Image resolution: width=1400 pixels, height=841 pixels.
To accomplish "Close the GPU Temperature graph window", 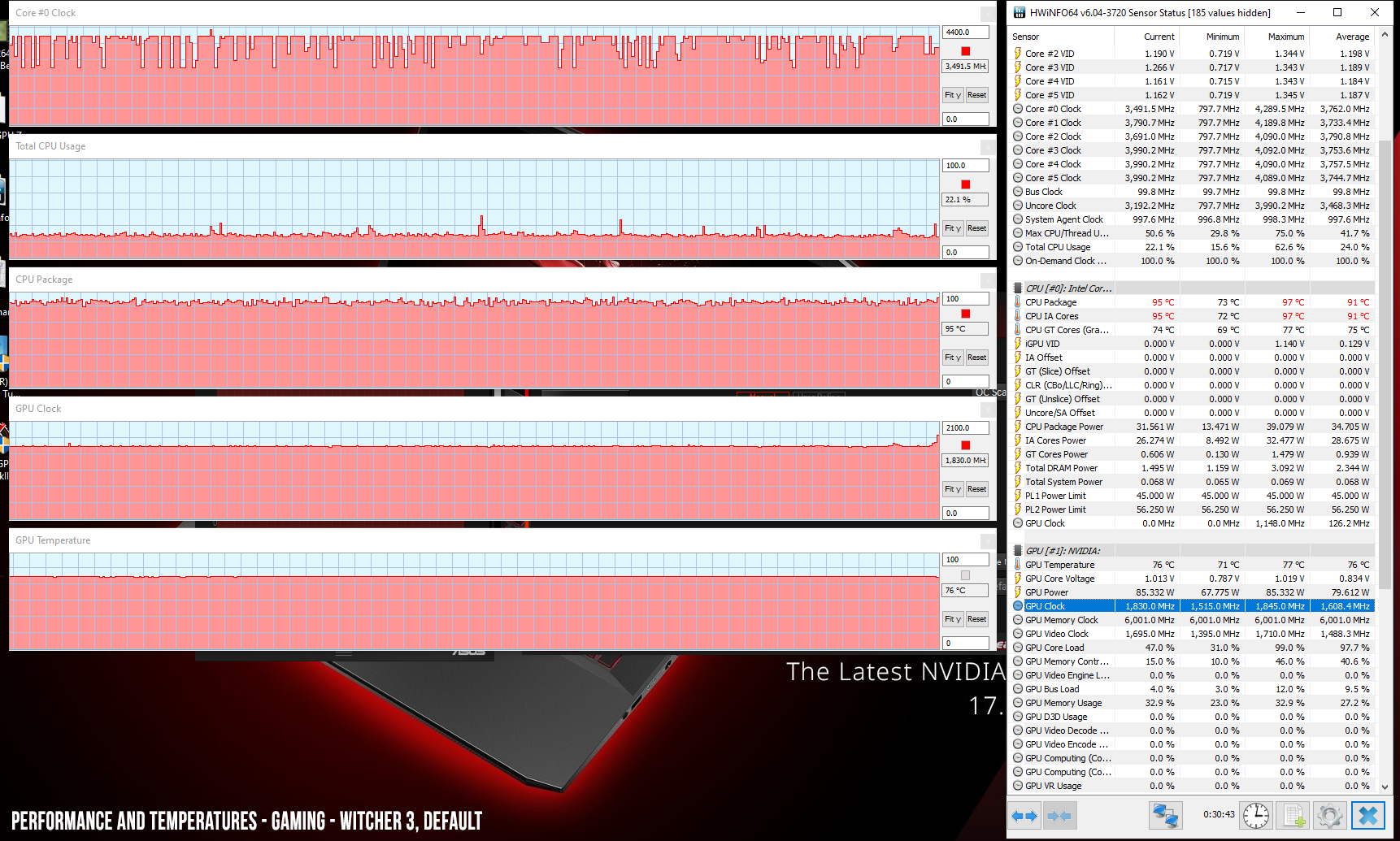I will [x=988, y=541].
